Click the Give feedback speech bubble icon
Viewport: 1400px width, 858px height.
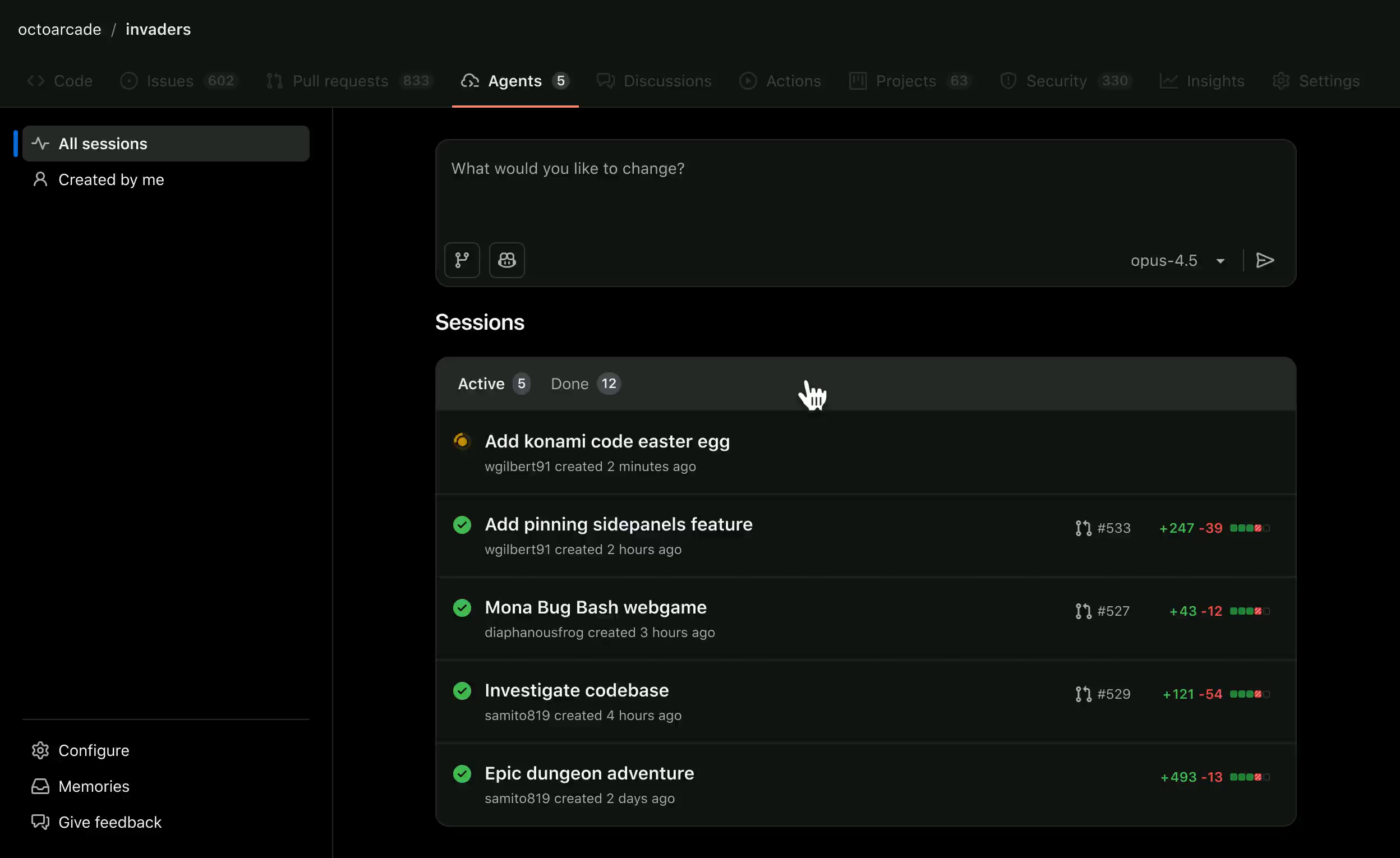point(40,822)
